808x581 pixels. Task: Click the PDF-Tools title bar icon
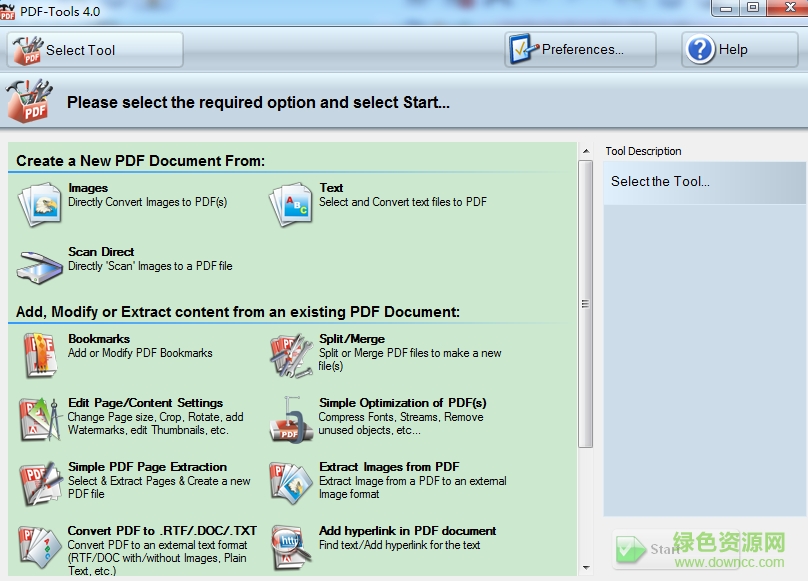9,8
